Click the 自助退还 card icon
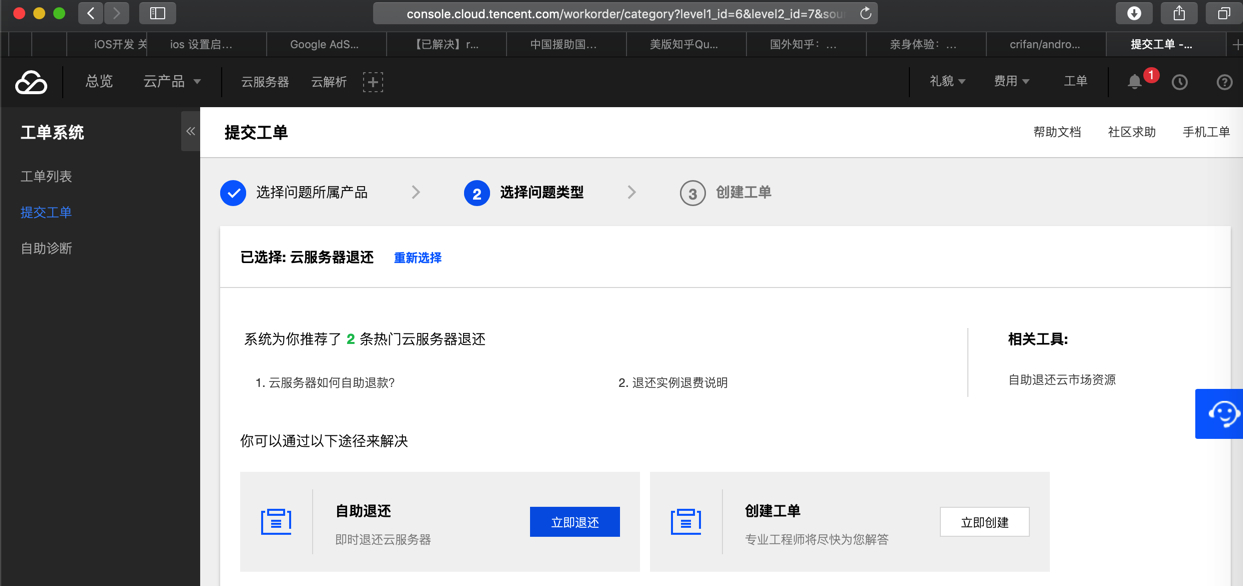The height and width of the screenshot is (586, 1243). click(276, 522)
